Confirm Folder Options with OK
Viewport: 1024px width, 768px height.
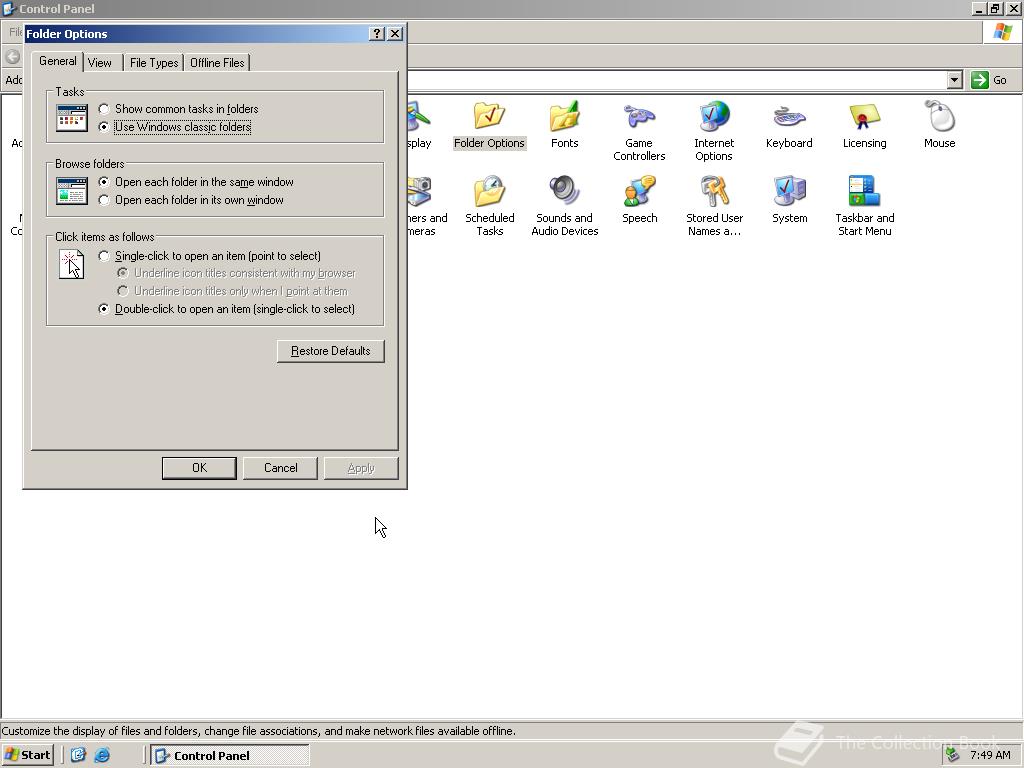[x=199, y=468]
